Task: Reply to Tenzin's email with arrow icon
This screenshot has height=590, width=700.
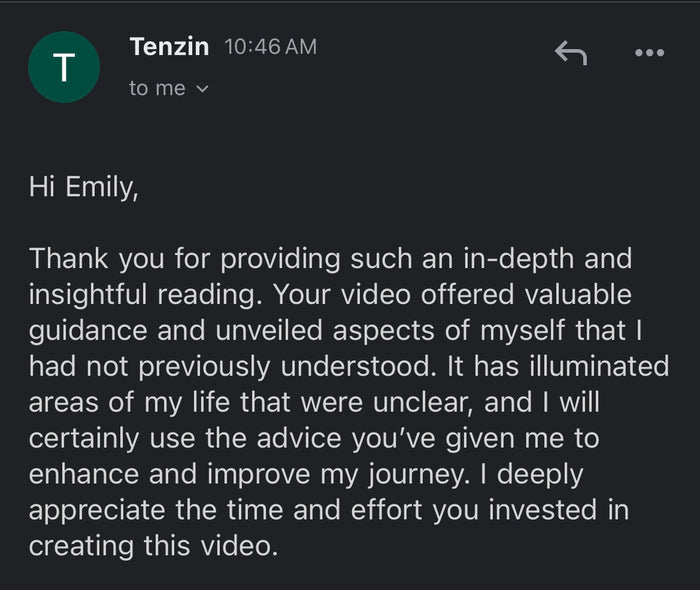Action: pyautogui.click(x=570, y=53)
